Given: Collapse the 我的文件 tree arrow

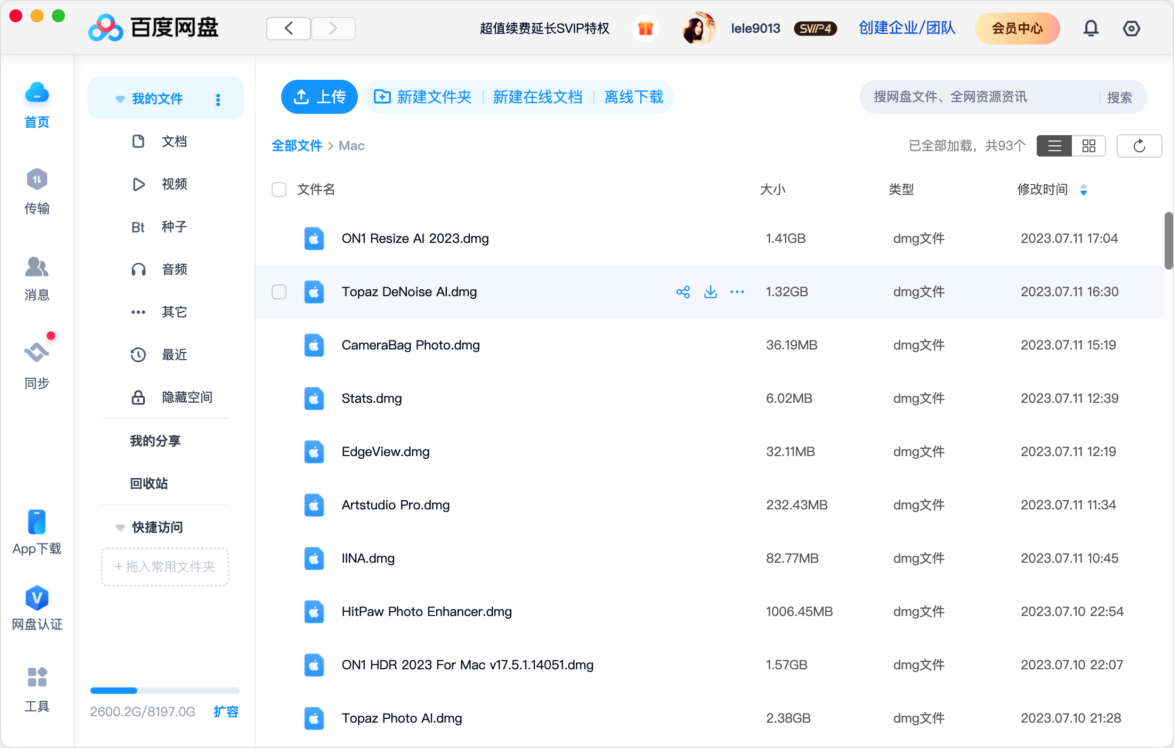Looking at the screenshot, I should [x=120, y=100].
